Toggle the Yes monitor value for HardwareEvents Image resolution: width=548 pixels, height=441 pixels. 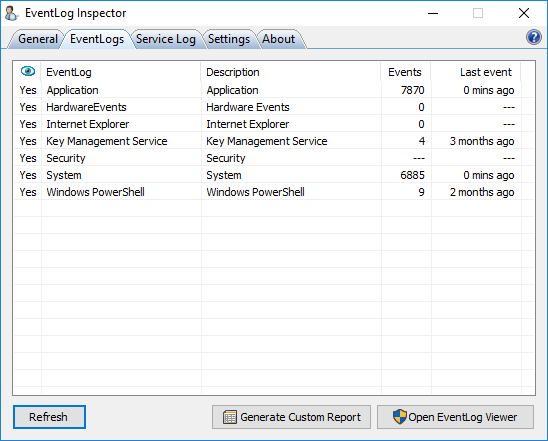(x=28, y=107)
